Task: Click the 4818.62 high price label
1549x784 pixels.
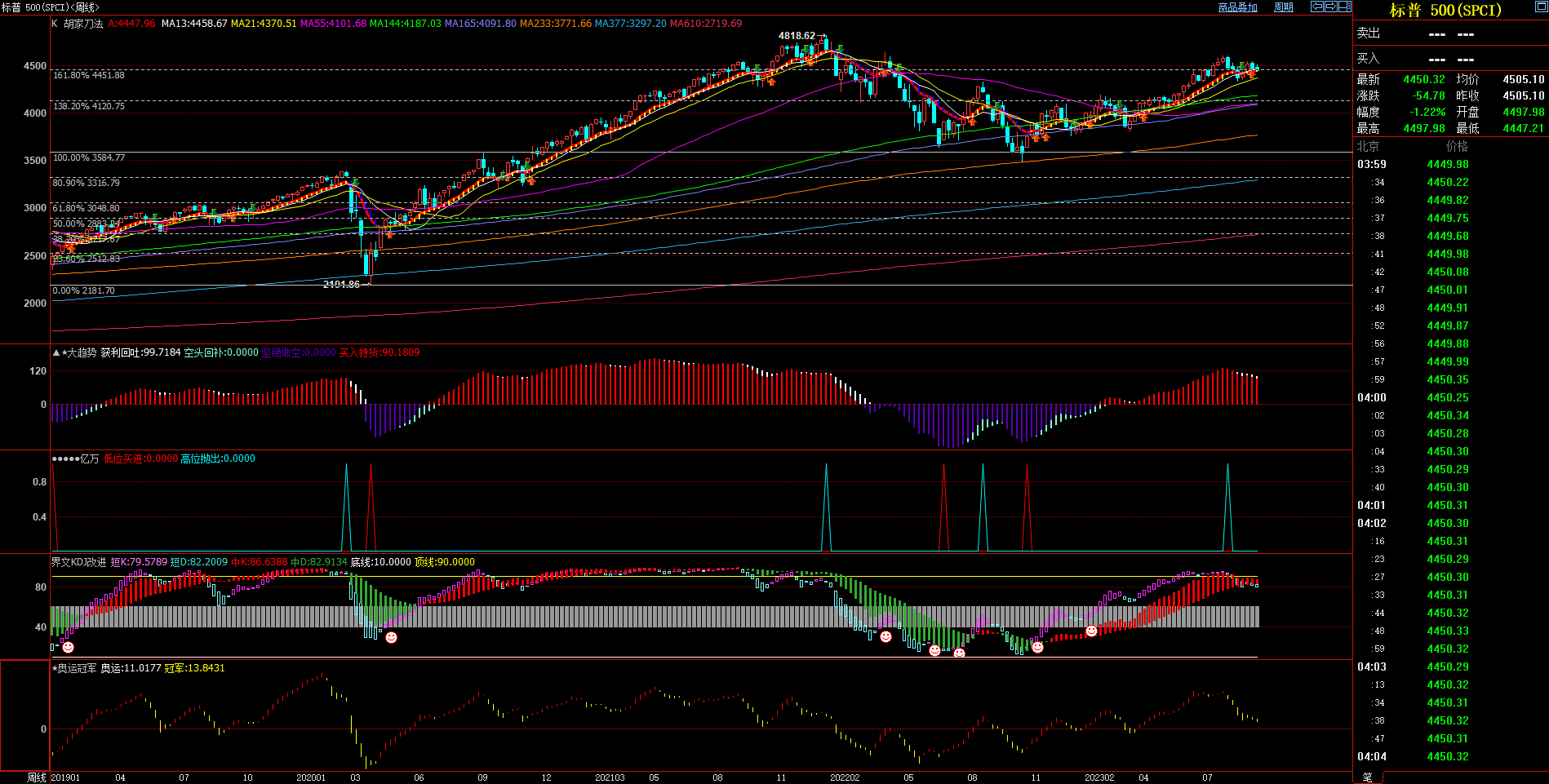Action: pos(797,36)
